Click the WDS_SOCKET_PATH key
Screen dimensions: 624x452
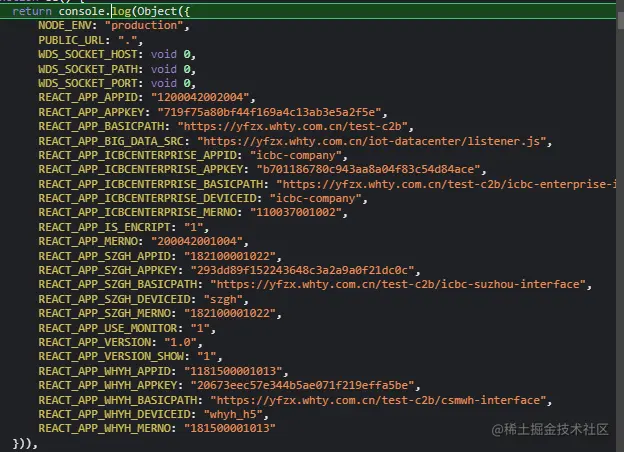(88, 69)
